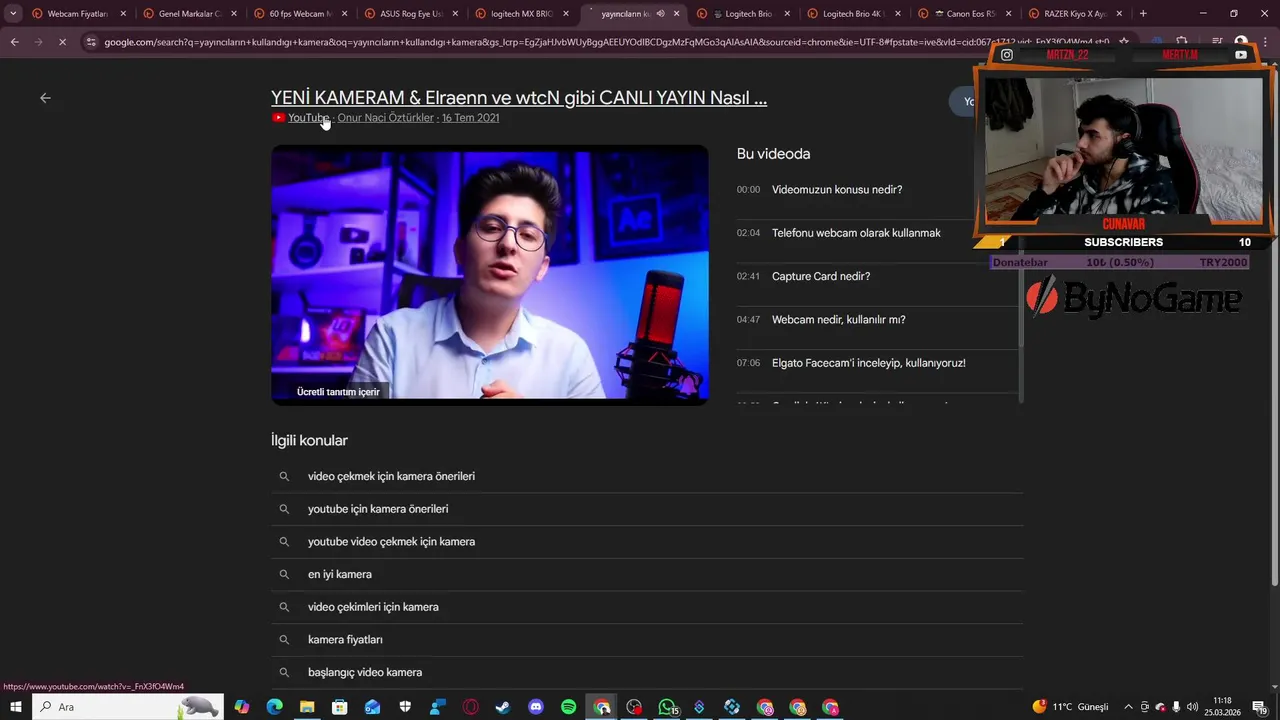Open Outlook from the taskbar
This screenshot has width=1280, height=720.
372,707
